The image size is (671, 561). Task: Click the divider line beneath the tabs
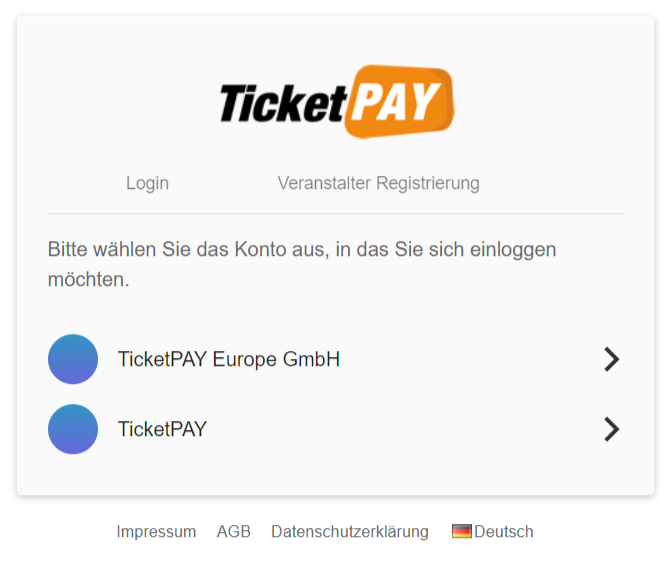click(x=336, y=213)
